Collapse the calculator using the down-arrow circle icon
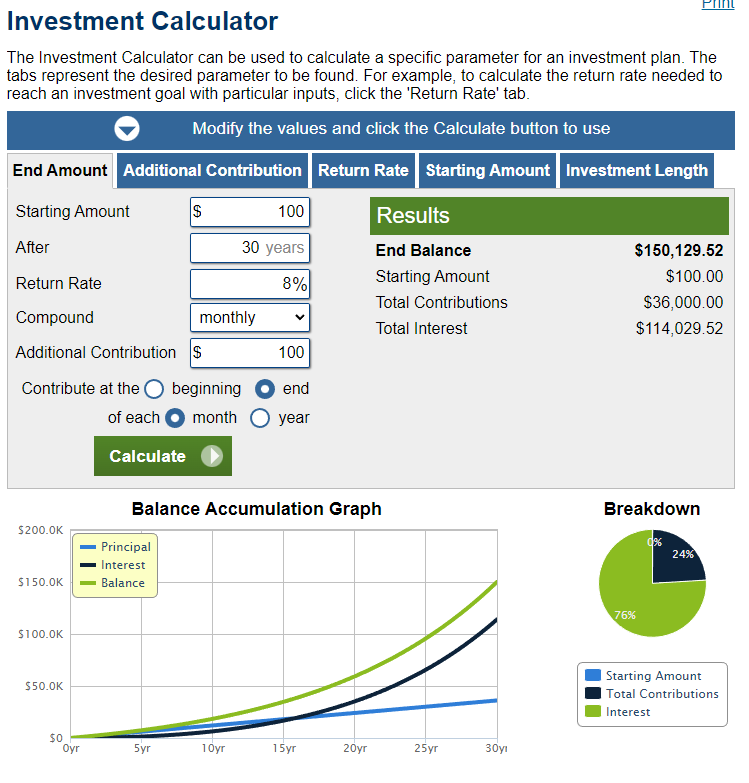Image resolution: width=749 pixels, height=783 pixels. point(127,129)
